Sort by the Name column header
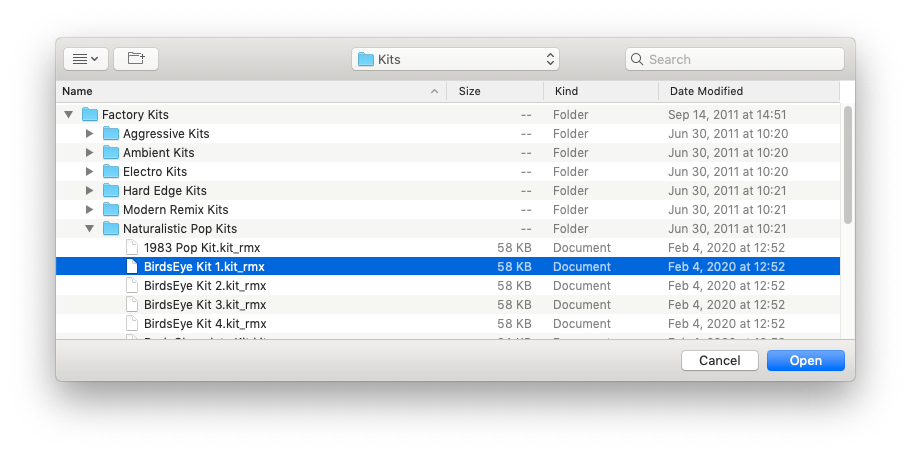Viewport: 911px width, 455px height. tap(250, 91)
